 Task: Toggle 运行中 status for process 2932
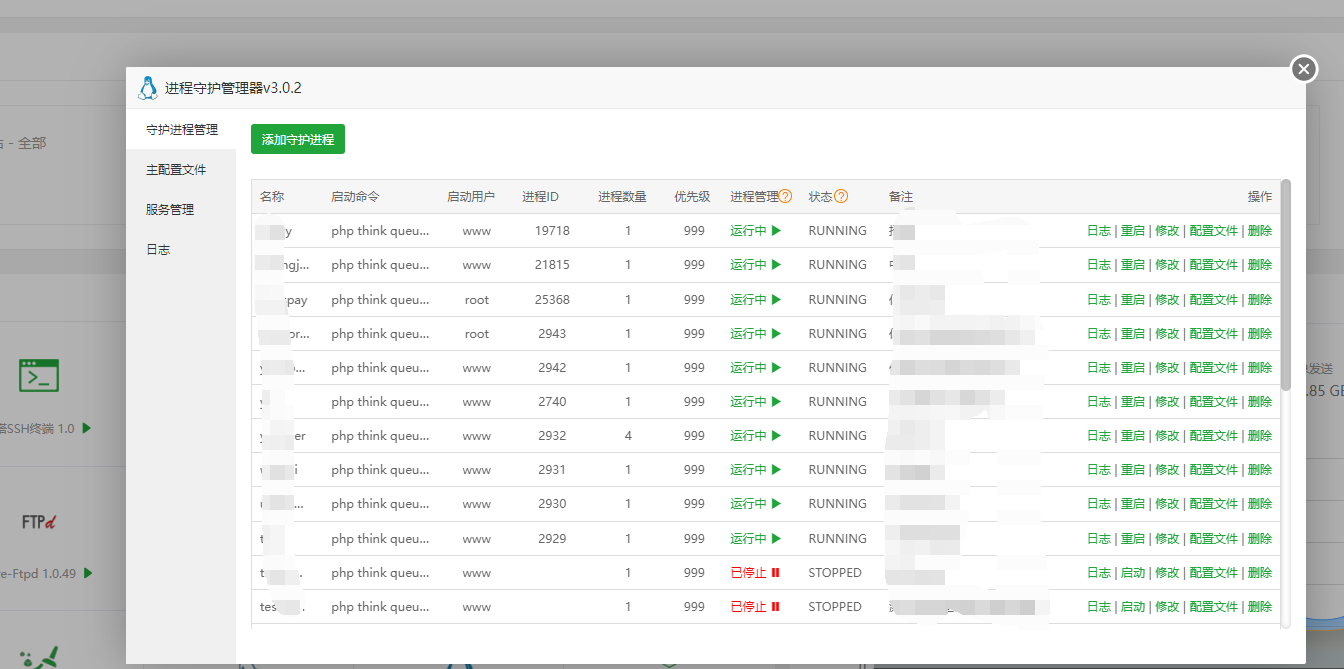(x=755, y=436)
